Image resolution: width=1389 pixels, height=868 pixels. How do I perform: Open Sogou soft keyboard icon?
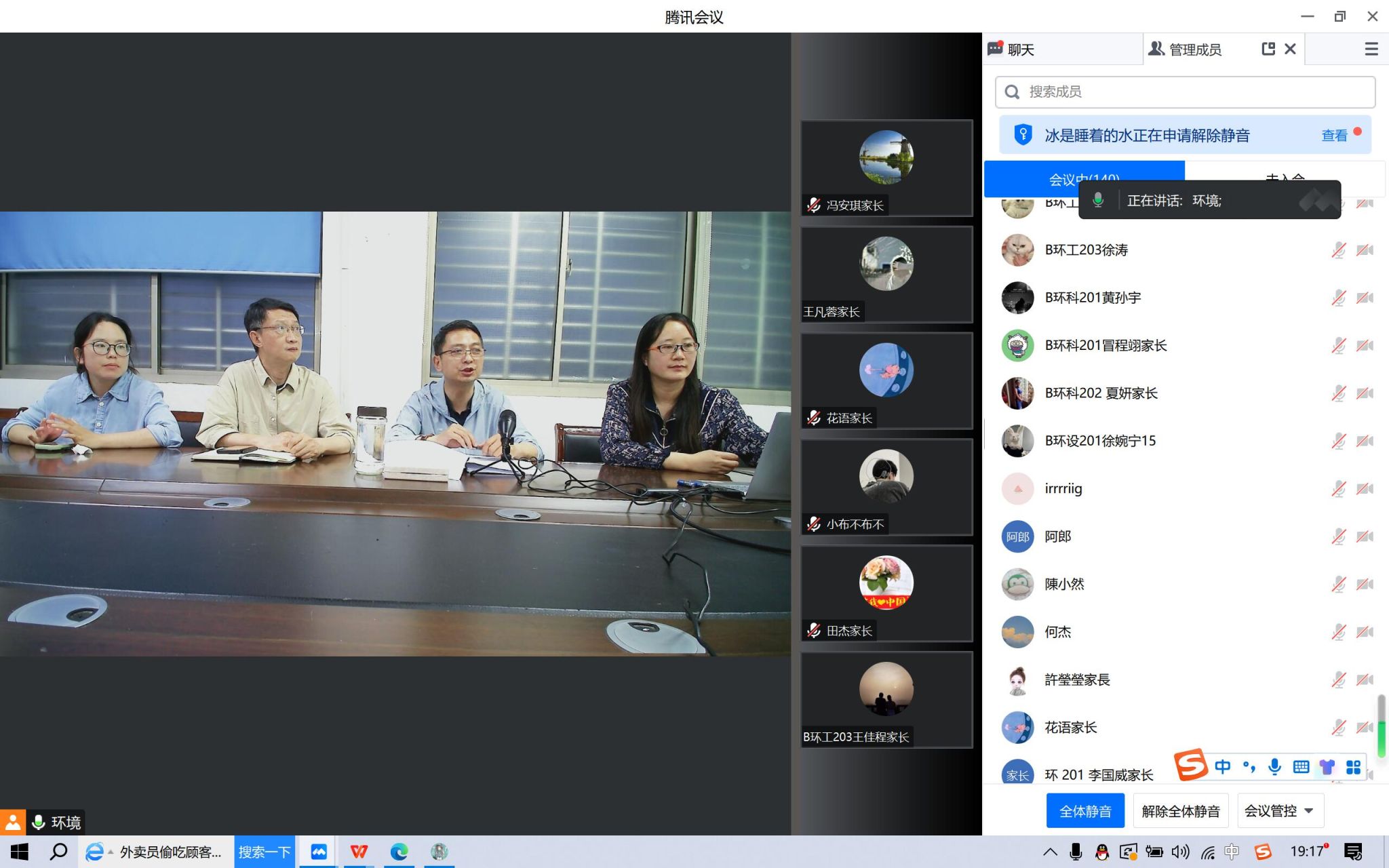coord(1301,767)
